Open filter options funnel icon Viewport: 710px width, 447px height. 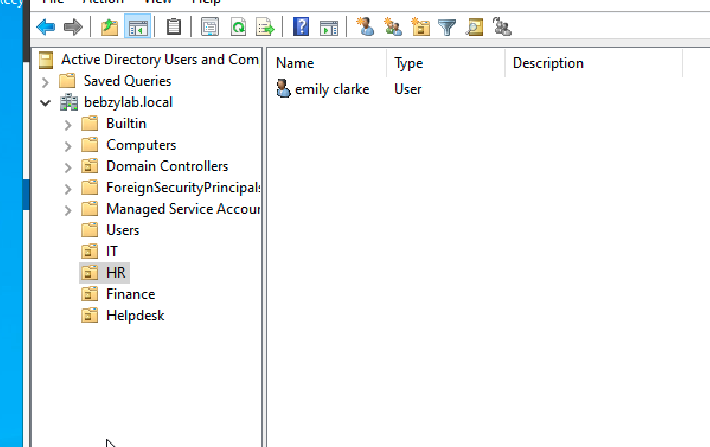tap(447, 27)
